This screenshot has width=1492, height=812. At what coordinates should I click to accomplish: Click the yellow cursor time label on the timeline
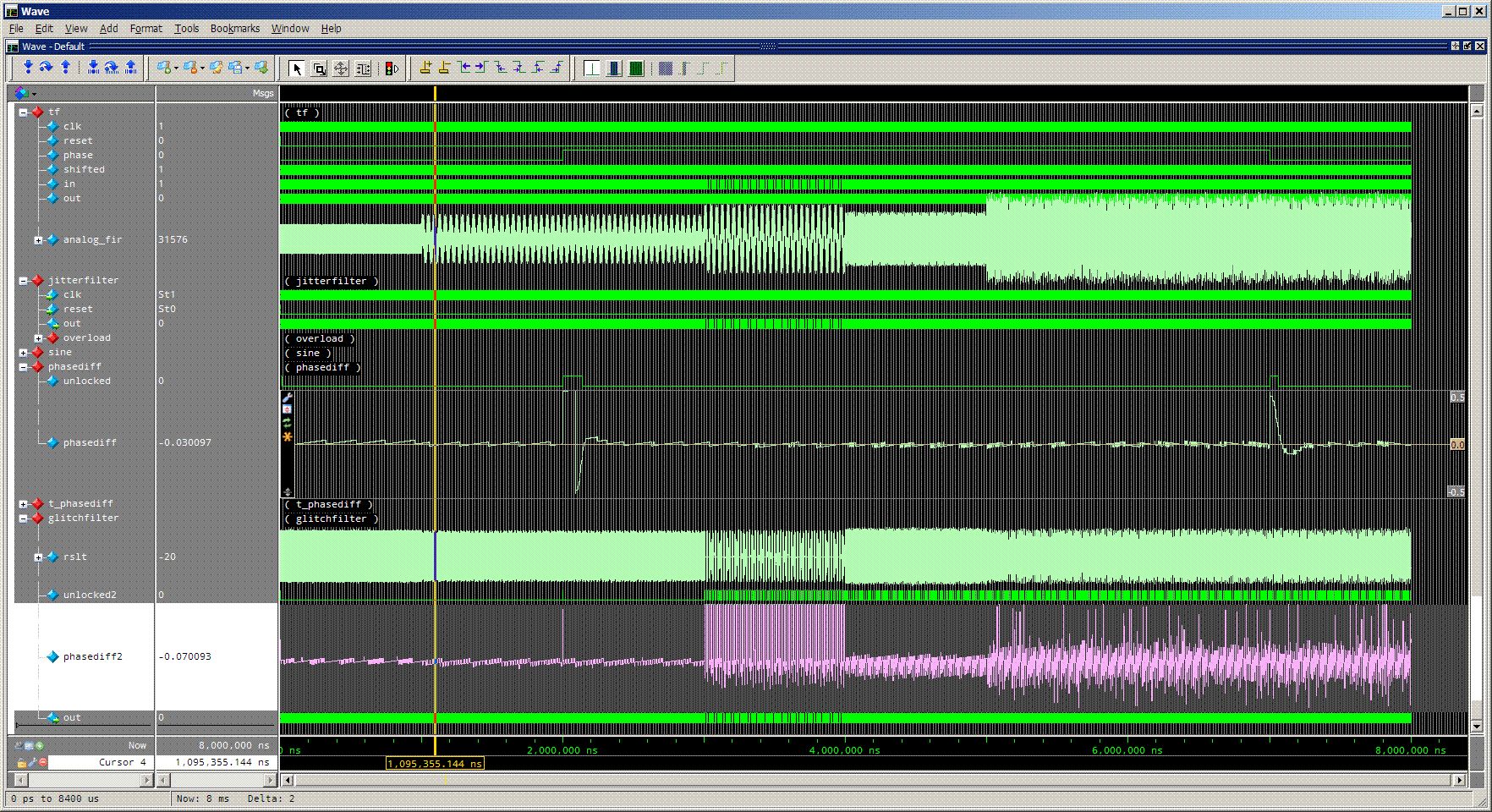[435, 764]
